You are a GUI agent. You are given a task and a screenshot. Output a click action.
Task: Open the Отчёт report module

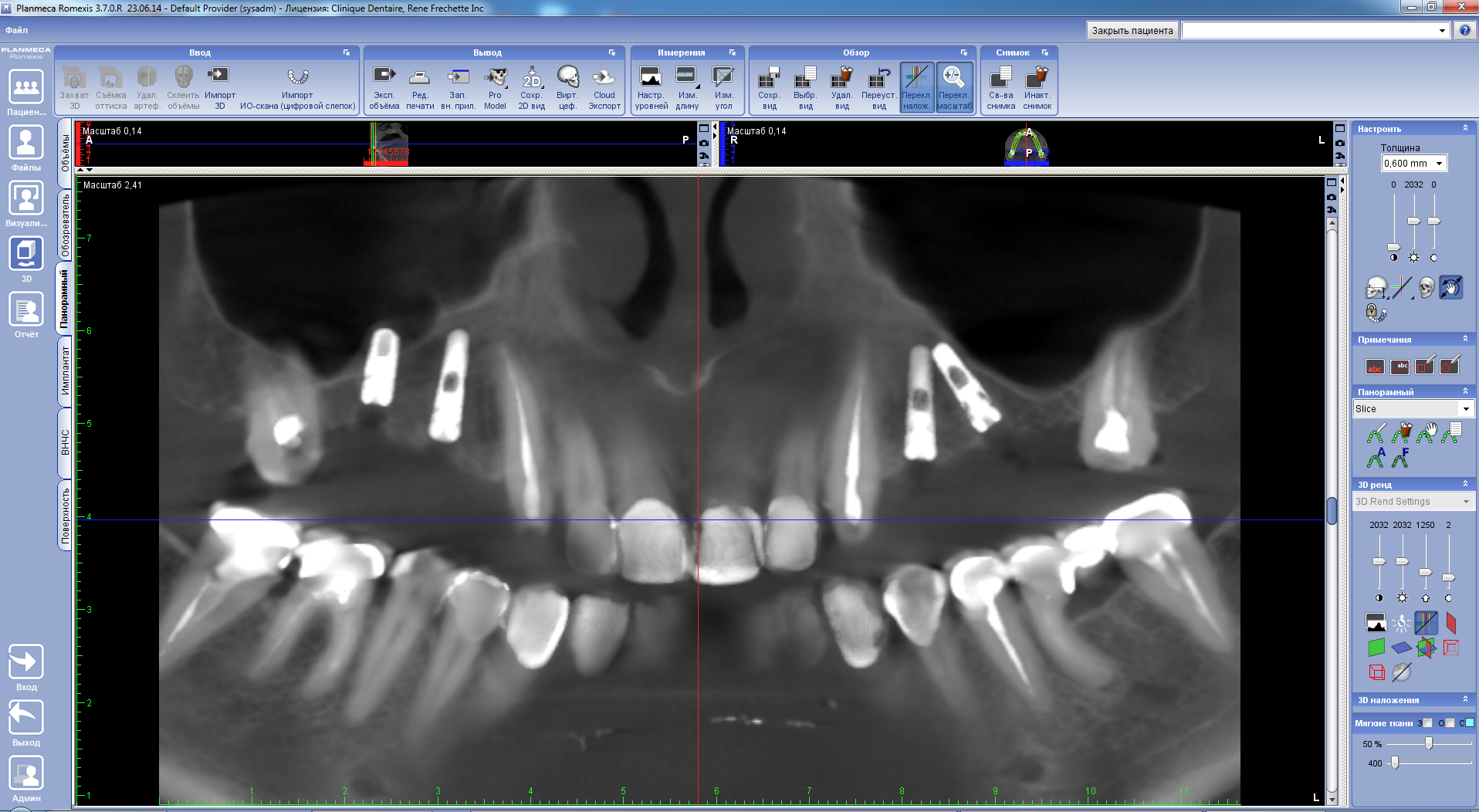coord(26,310)
